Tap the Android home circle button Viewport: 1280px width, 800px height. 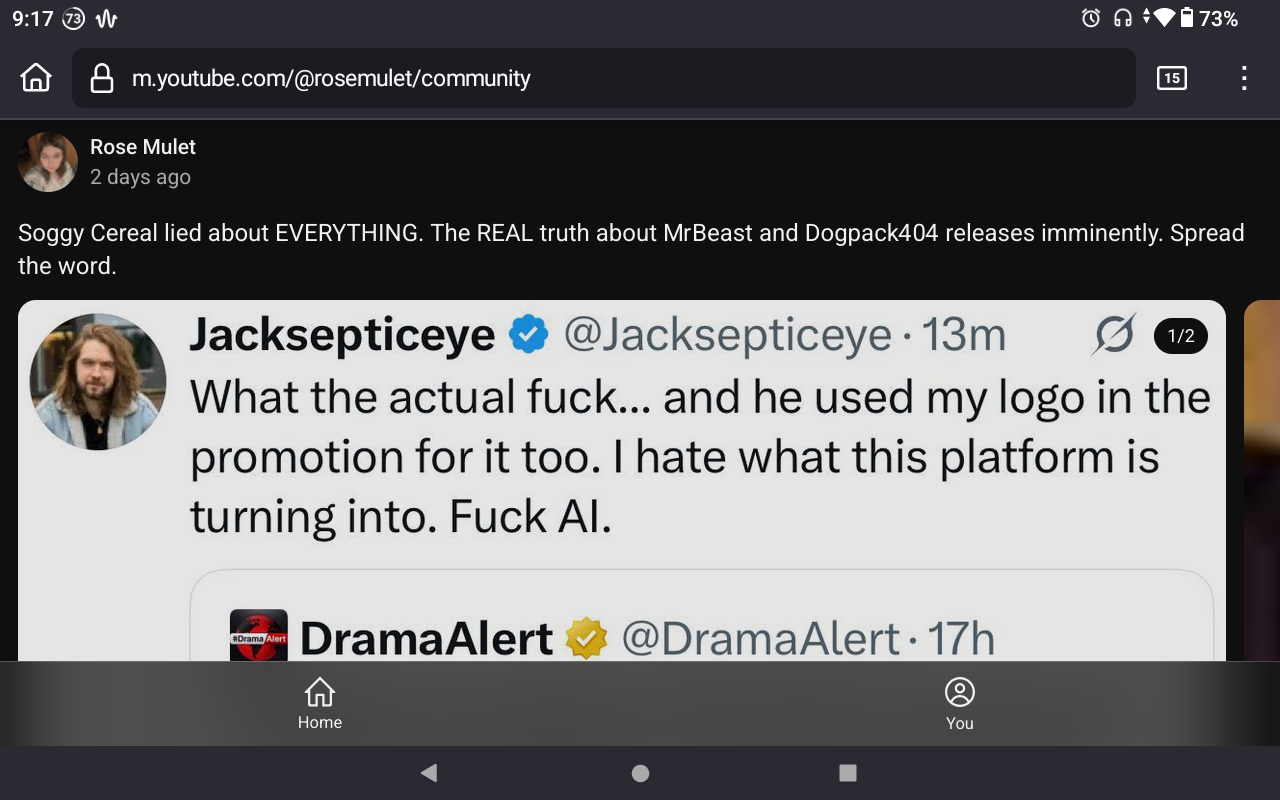point(641,773)
